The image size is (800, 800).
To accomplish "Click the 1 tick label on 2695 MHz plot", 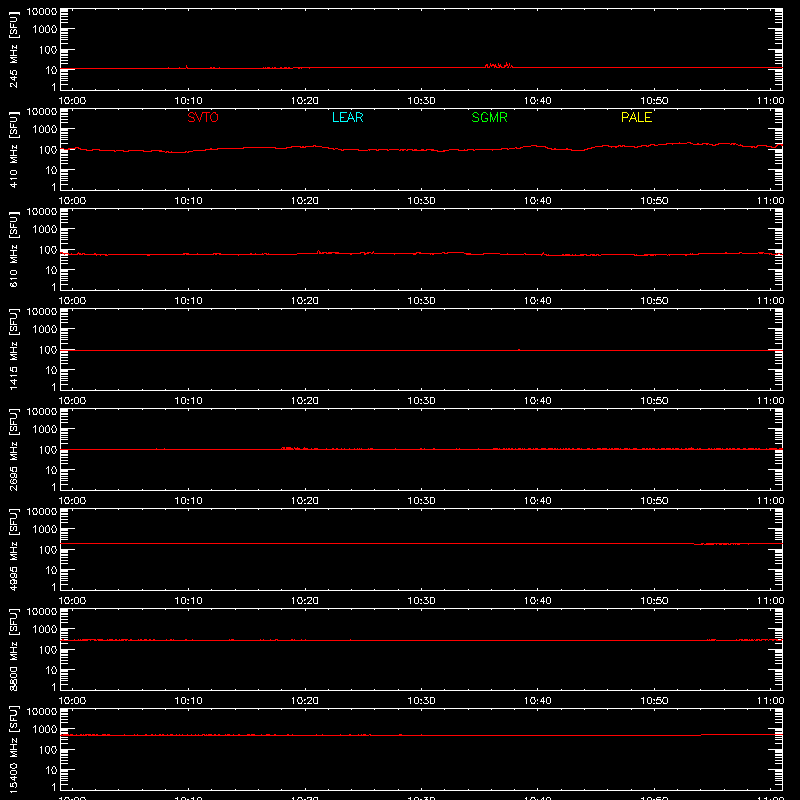I will coord(54,488).
